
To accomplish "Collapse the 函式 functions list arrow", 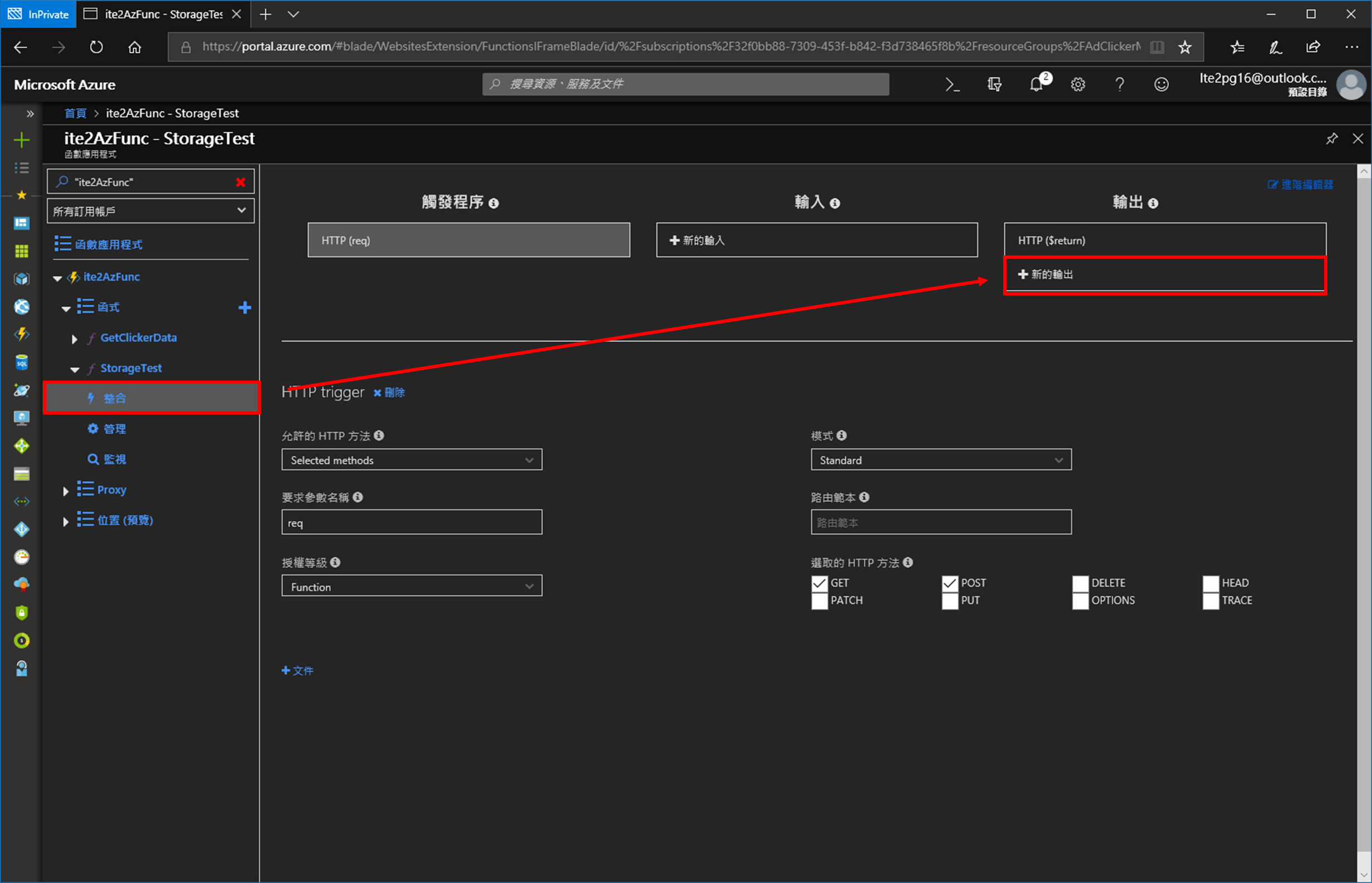I will pos(66,308).
